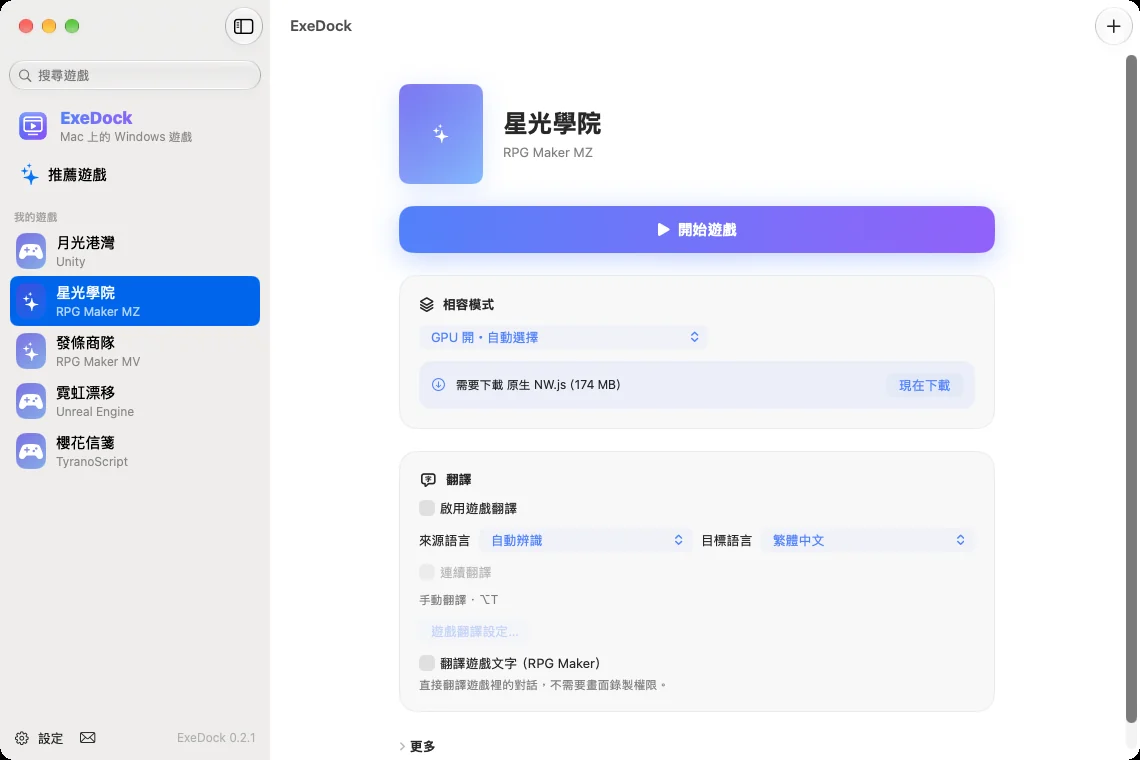Click the 直接翻譯遊戲裡的對話 description text
This screenshot has width=1140, height=760.
coord(543,685)
